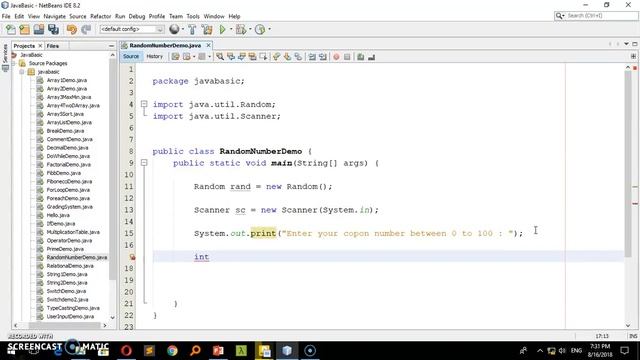Collapse the javabasic package tree node

point(22,72)
